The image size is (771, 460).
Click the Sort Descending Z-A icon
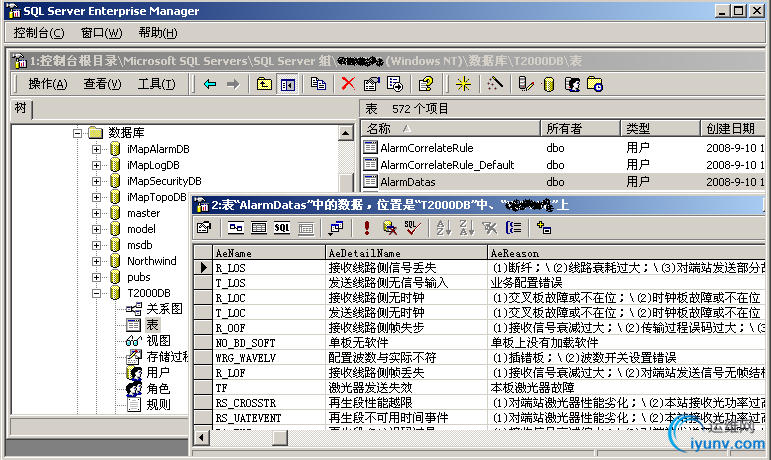(x=466, y=228)
